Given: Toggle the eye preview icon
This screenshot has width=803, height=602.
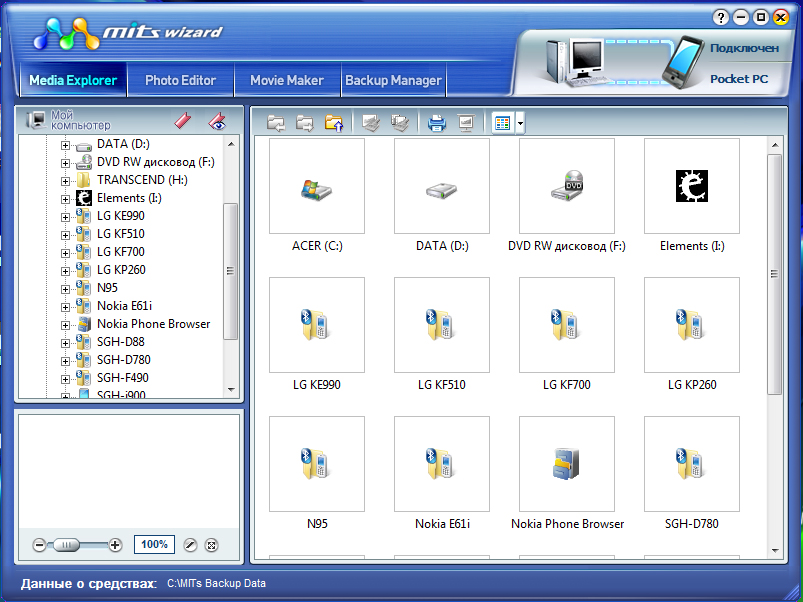Looking at the screenshot, I should coord(217,121).
